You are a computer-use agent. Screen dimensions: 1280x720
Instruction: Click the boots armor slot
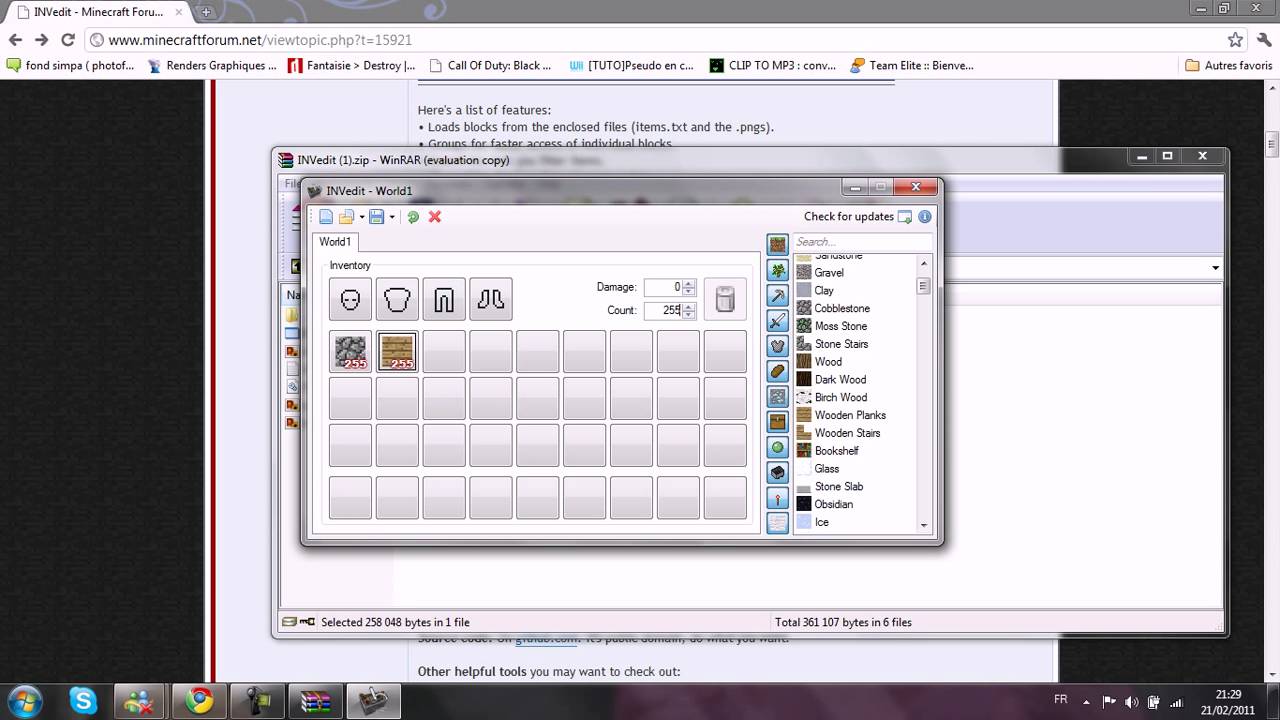click(x=491, y=299)
